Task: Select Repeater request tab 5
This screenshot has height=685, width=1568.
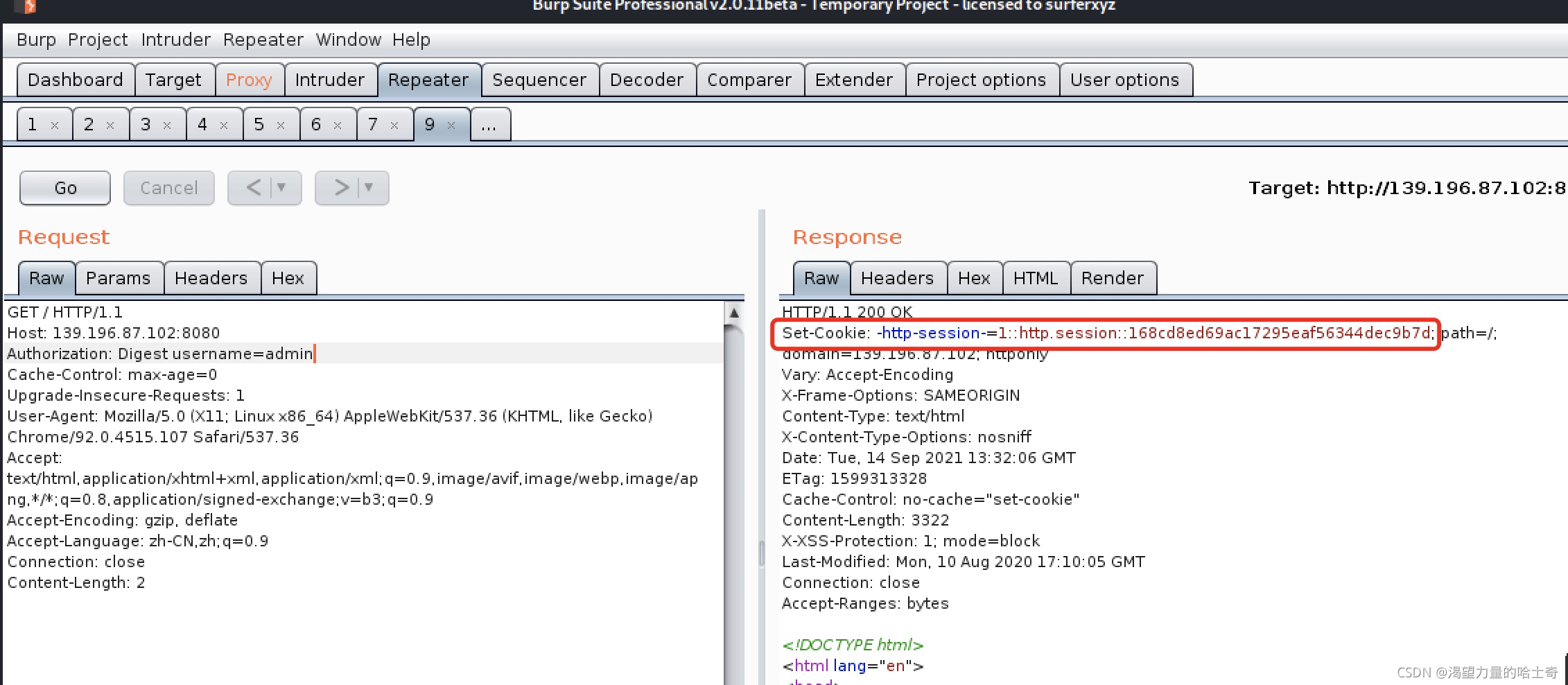Action: point(259,125)
